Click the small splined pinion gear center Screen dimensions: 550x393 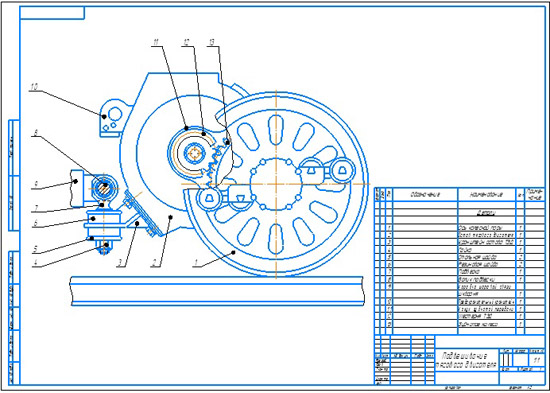(194, 153)
